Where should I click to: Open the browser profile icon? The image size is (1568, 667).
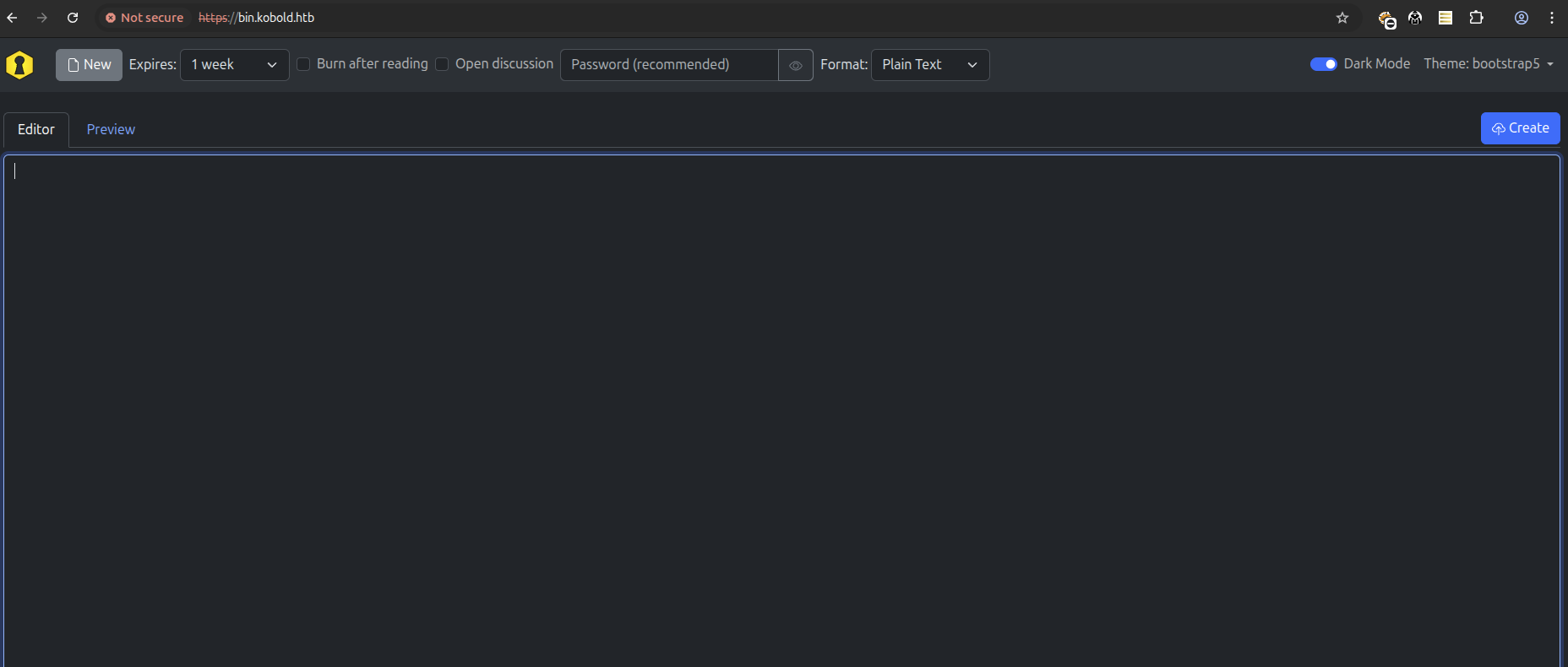coord(1522,18)
